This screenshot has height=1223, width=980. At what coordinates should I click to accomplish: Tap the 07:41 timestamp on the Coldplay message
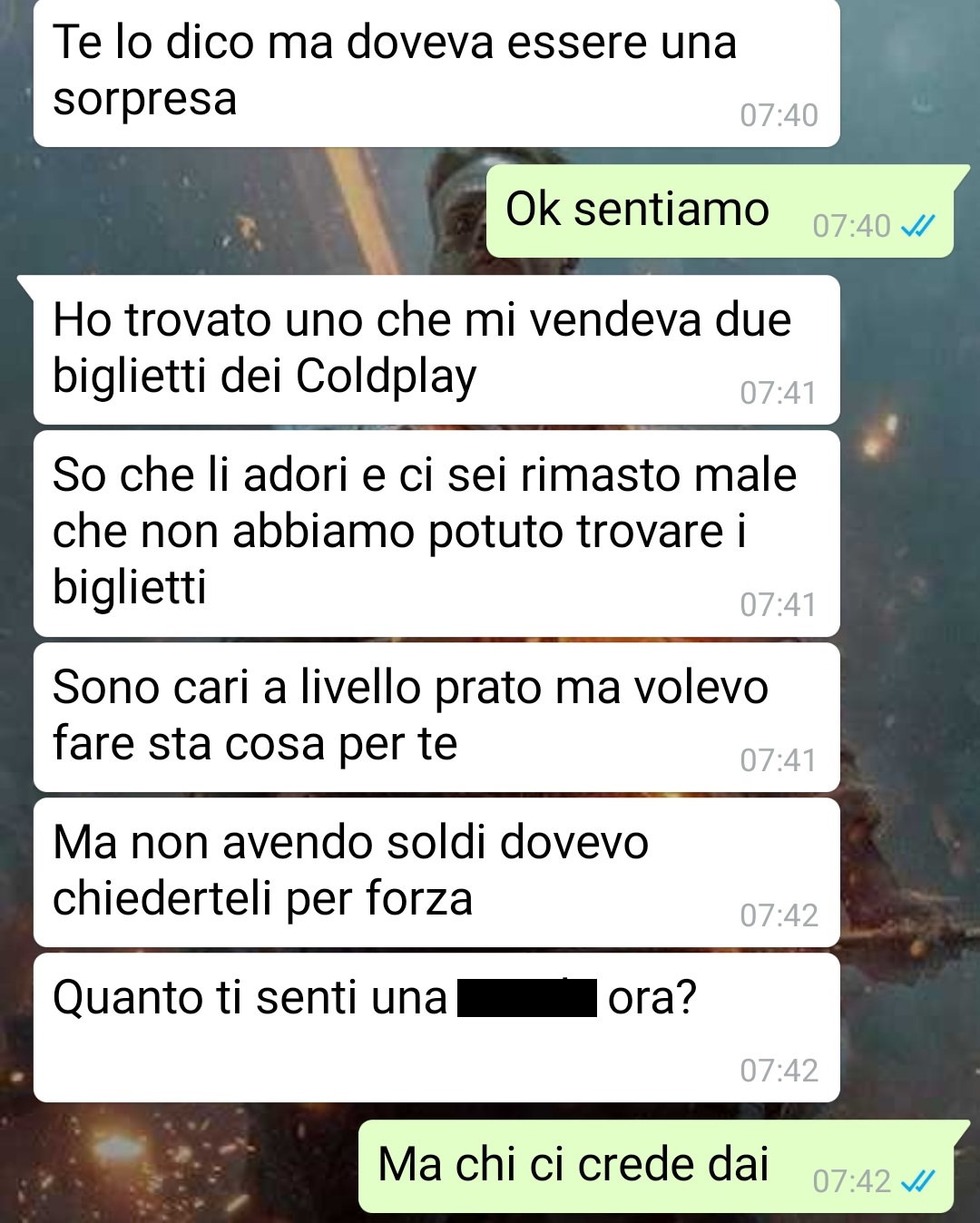[779, 393]
